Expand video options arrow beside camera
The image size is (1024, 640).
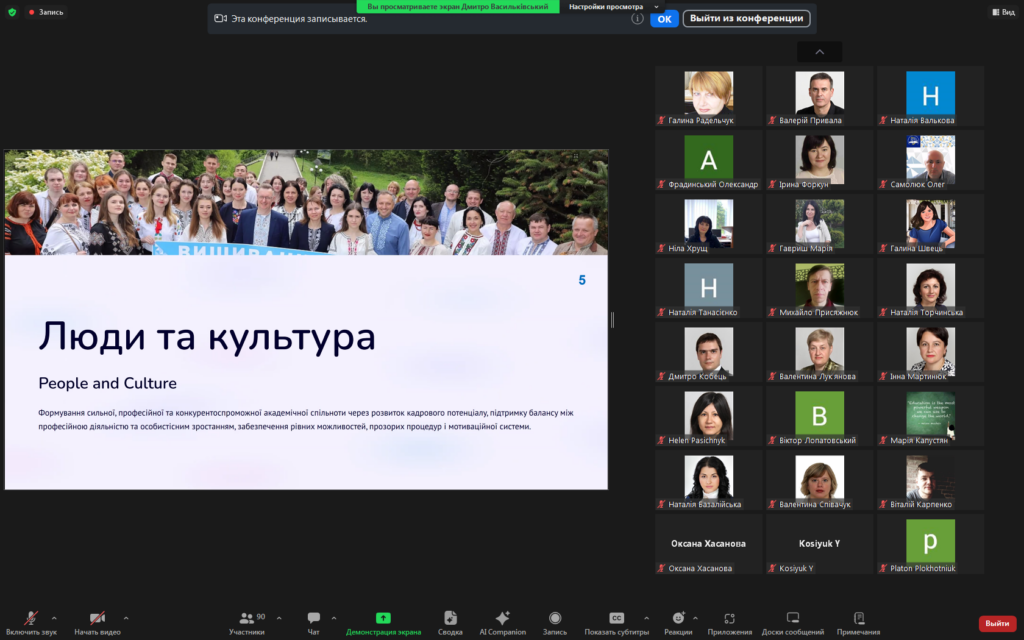tap(125, 618)
